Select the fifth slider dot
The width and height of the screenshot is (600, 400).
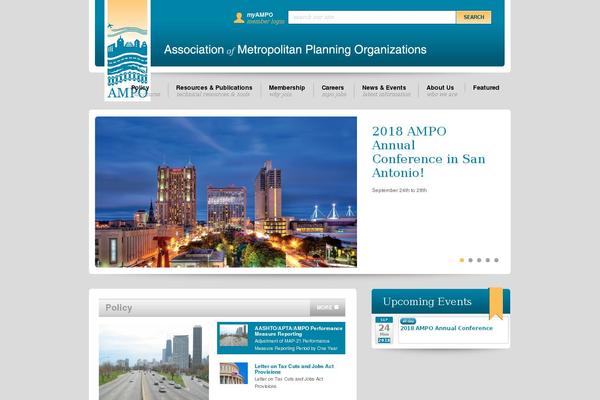point(496,260)
